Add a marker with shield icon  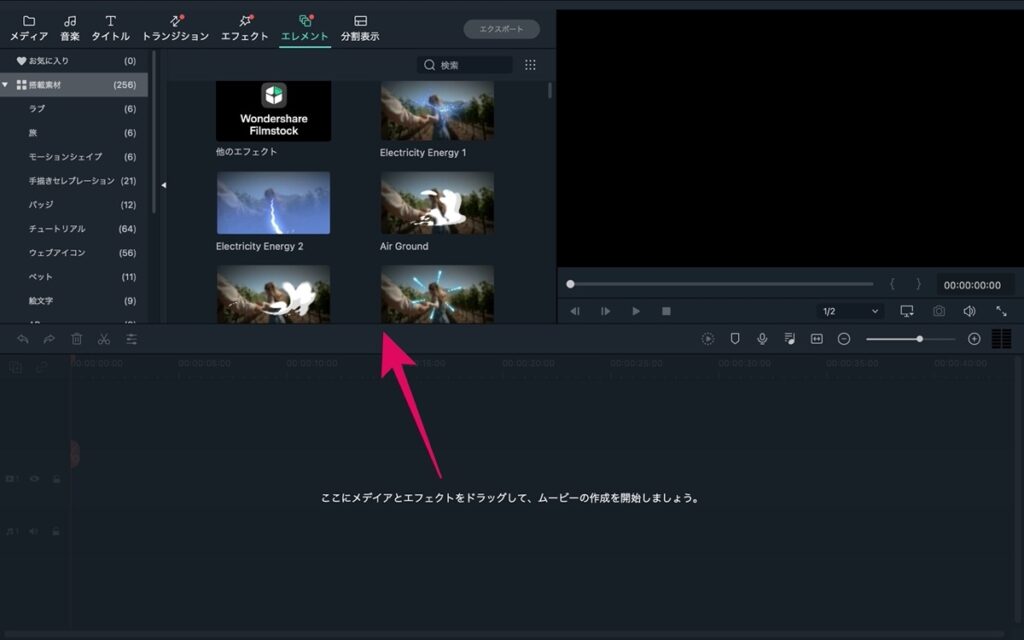(x=735, y=339)
